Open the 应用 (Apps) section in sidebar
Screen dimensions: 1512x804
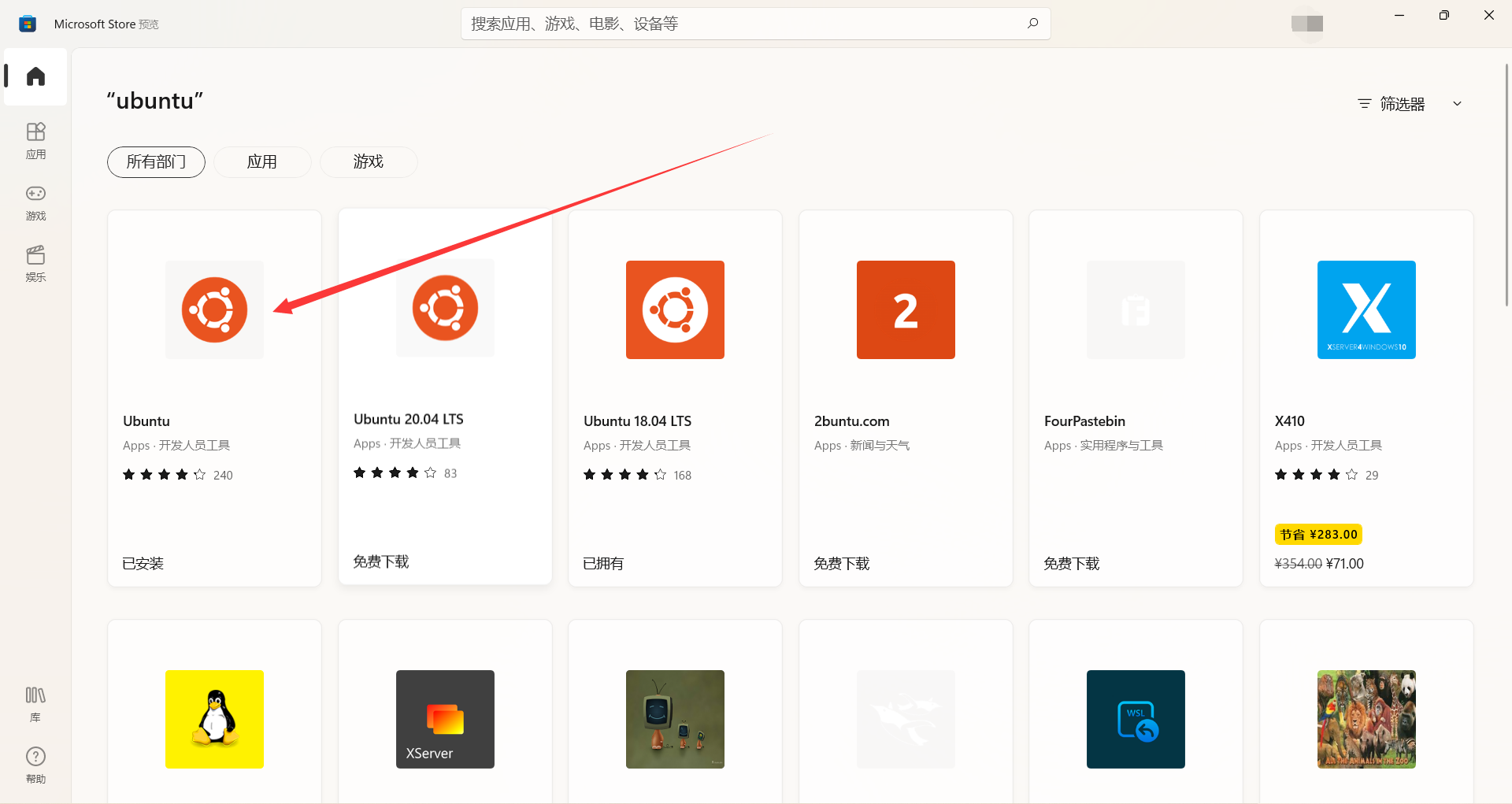point(35,141)
